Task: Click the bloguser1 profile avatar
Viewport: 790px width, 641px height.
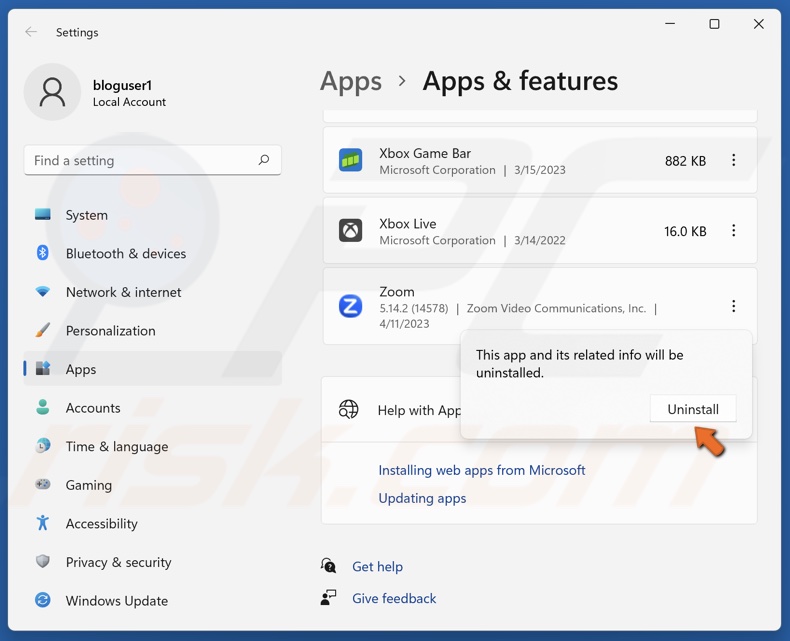Action: [x=52, y=92]
